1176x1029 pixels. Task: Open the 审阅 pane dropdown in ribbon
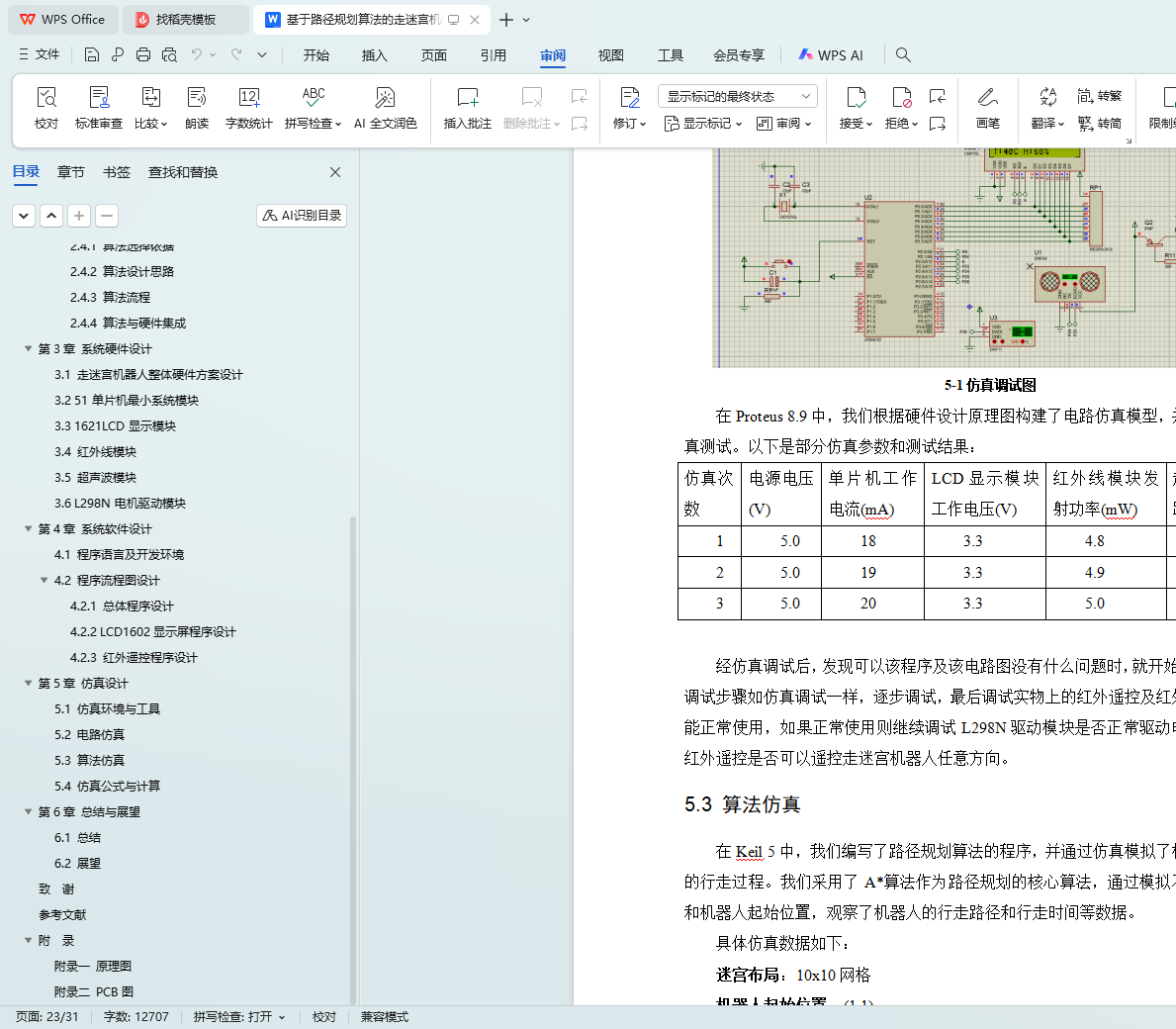783,124
